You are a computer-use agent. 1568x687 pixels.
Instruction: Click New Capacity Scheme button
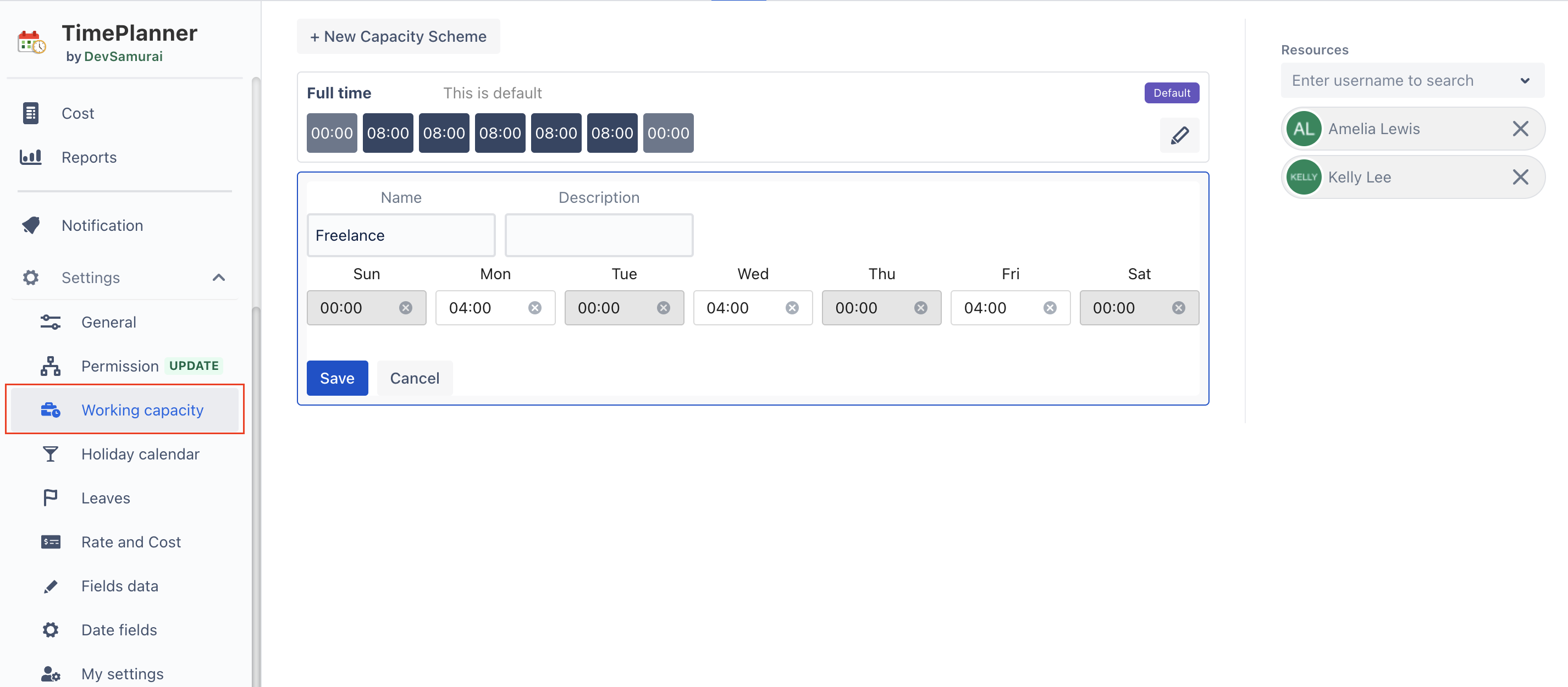click(398, 36)
